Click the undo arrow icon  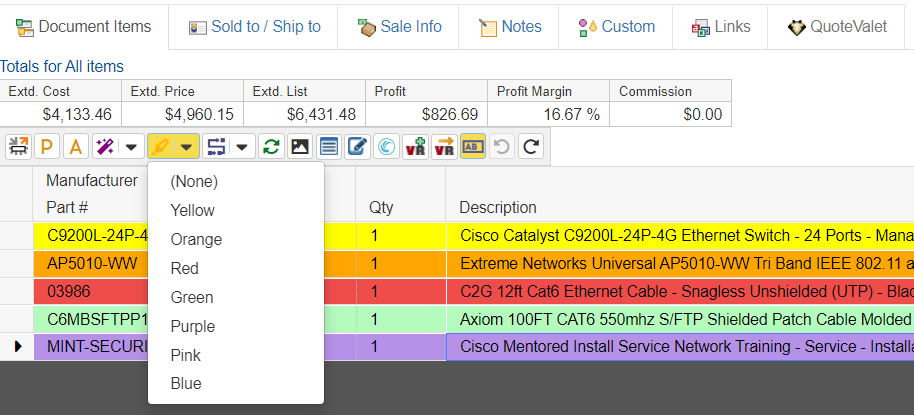[502, 147]
